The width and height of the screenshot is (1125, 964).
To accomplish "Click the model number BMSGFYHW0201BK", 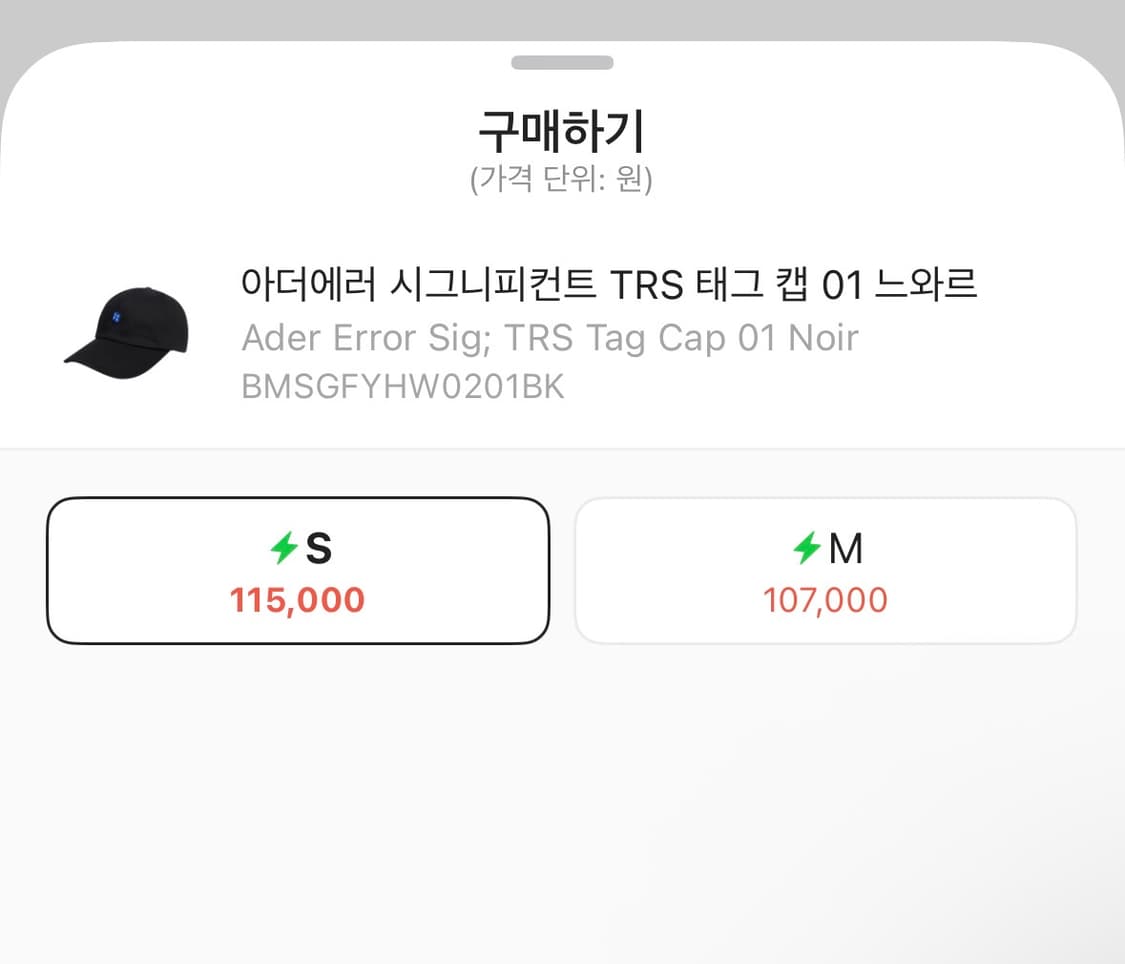I will (x=403, y=386).
